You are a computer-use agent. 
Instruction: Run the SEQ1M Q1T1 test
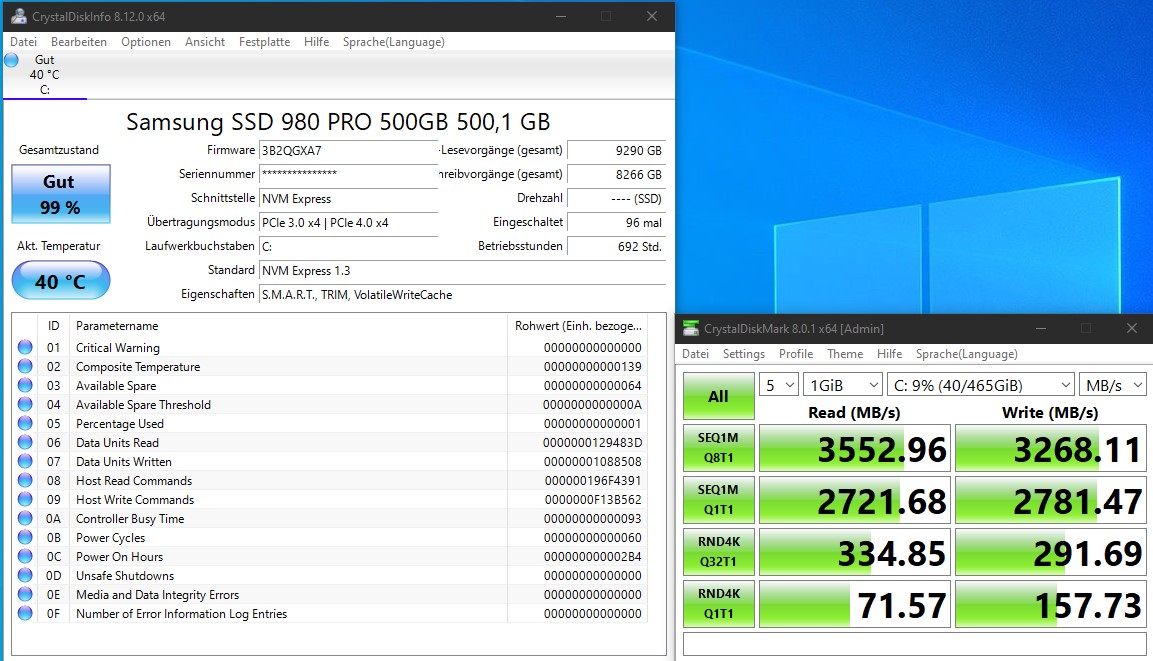[718, 500]
